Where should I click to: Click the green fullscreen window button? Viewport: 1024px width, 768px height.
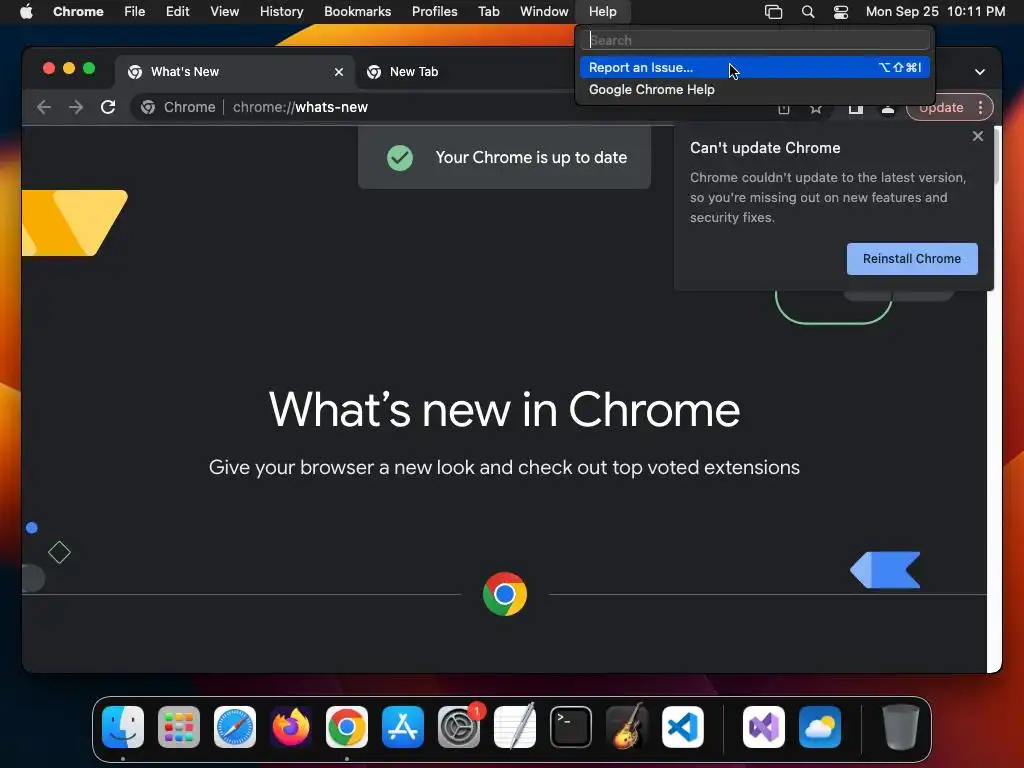click(89, 69)
